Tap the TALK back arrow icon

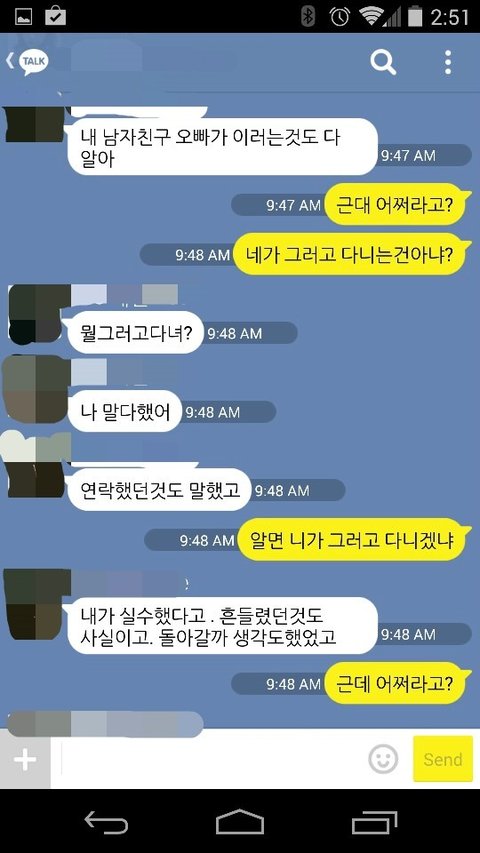(27, 61)
